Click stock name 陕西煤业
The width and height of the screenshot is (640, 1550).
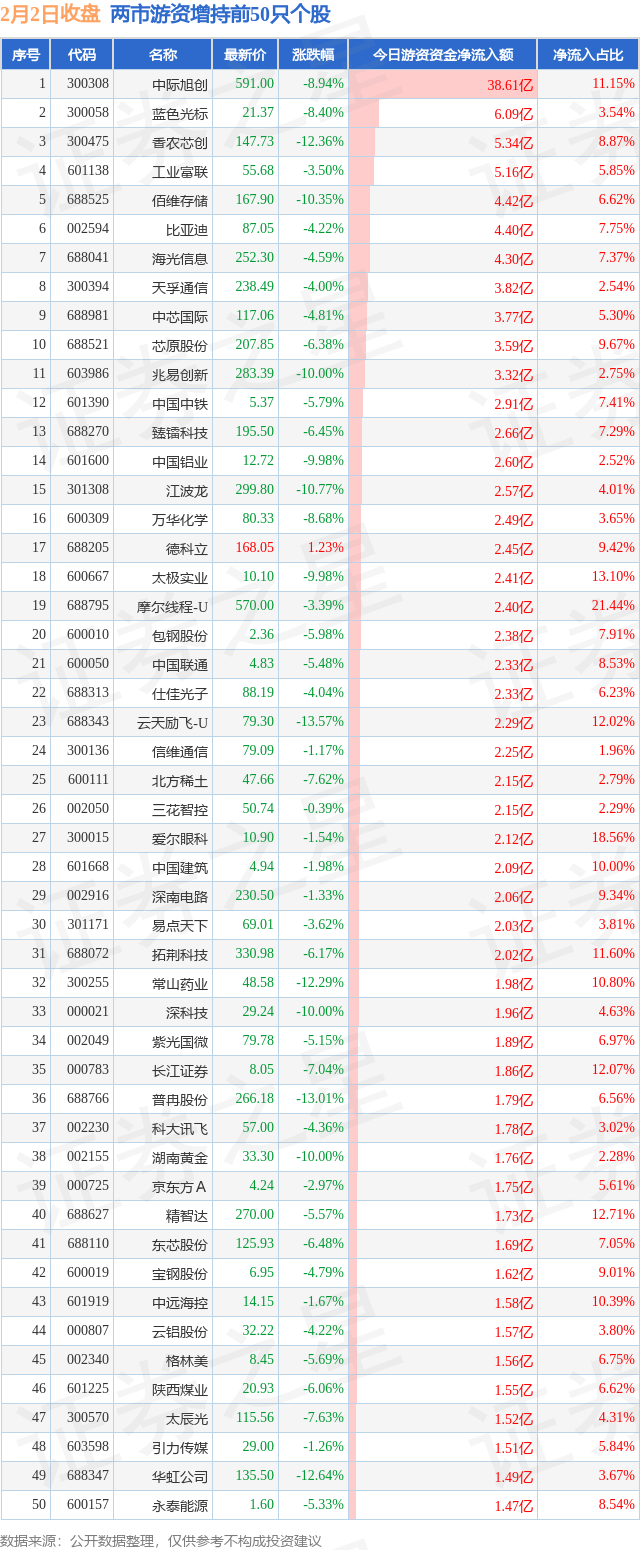tap(180, 1389)
